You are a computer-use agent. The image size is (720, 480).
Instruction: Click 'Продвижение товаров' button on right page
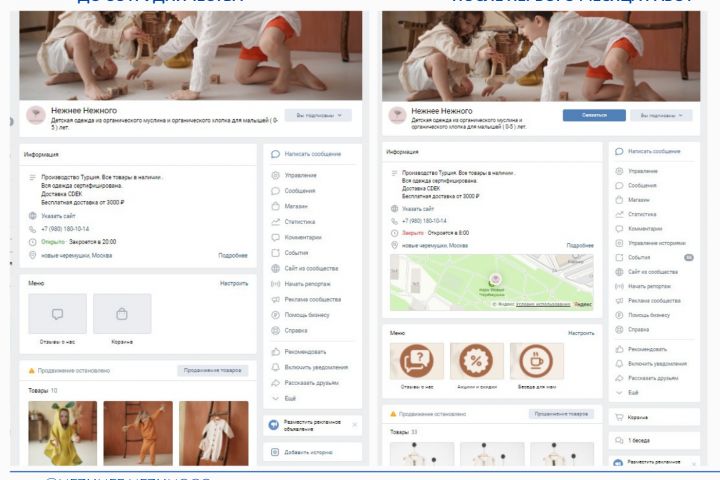(x=561, y=414)
